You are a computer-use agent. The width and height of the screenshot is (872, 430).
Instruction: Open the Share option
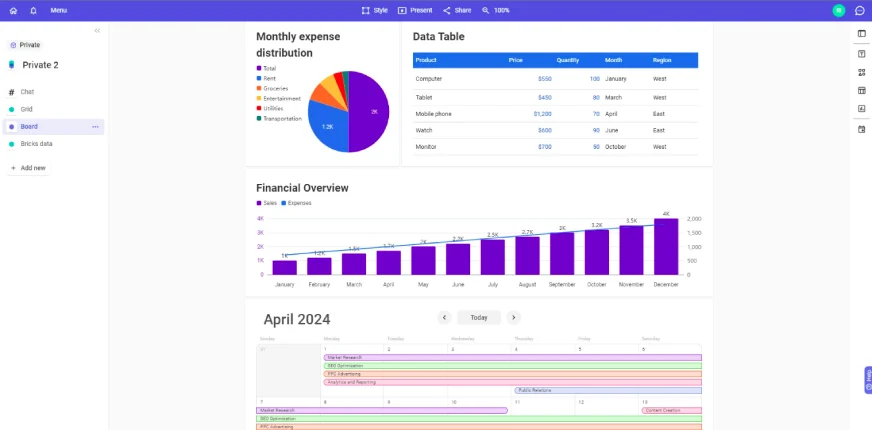coord(457,11)
